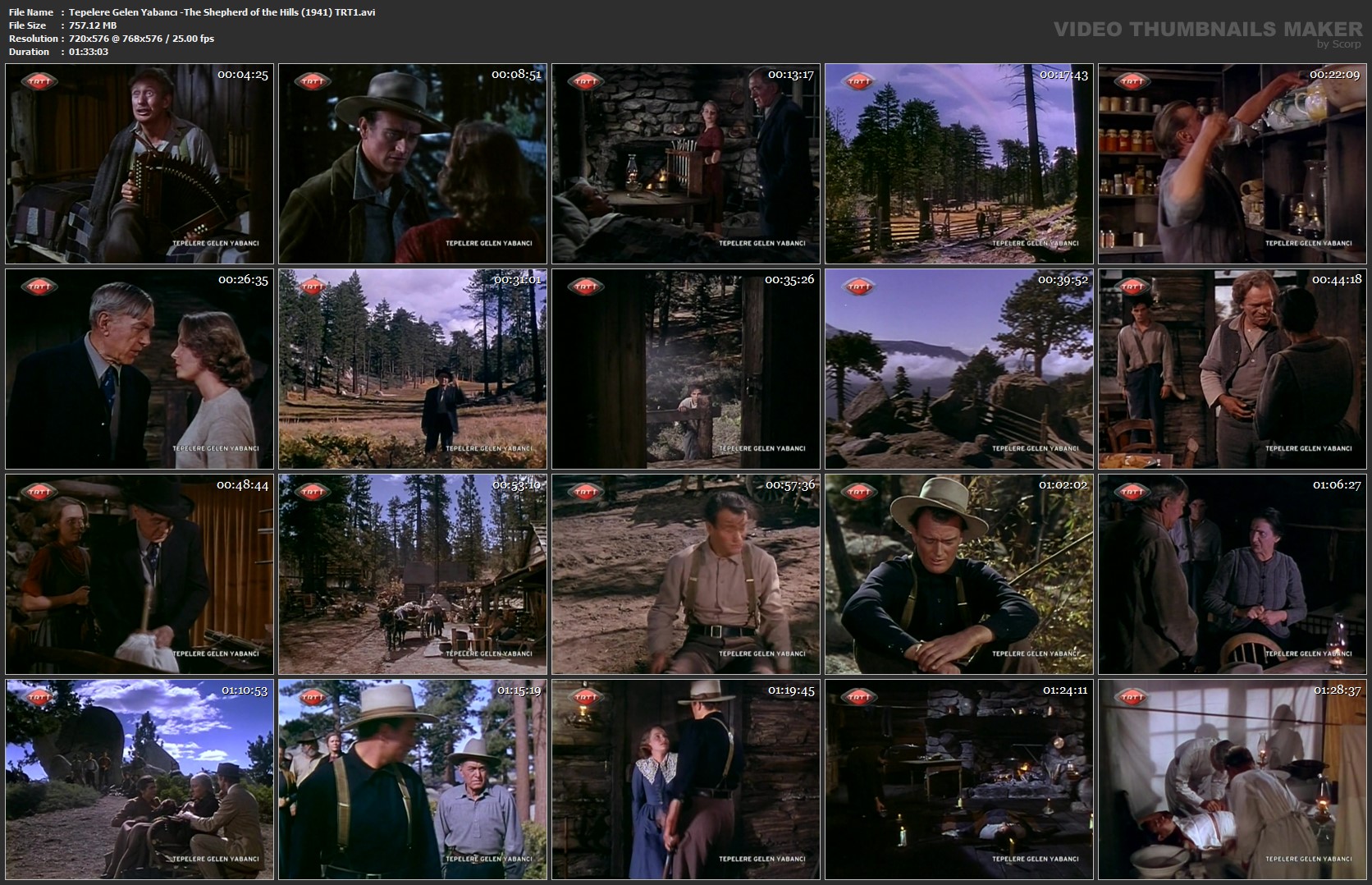
Task: Open the 00:57:36 thumbnail of seated man
Action: tap(685, 575)
